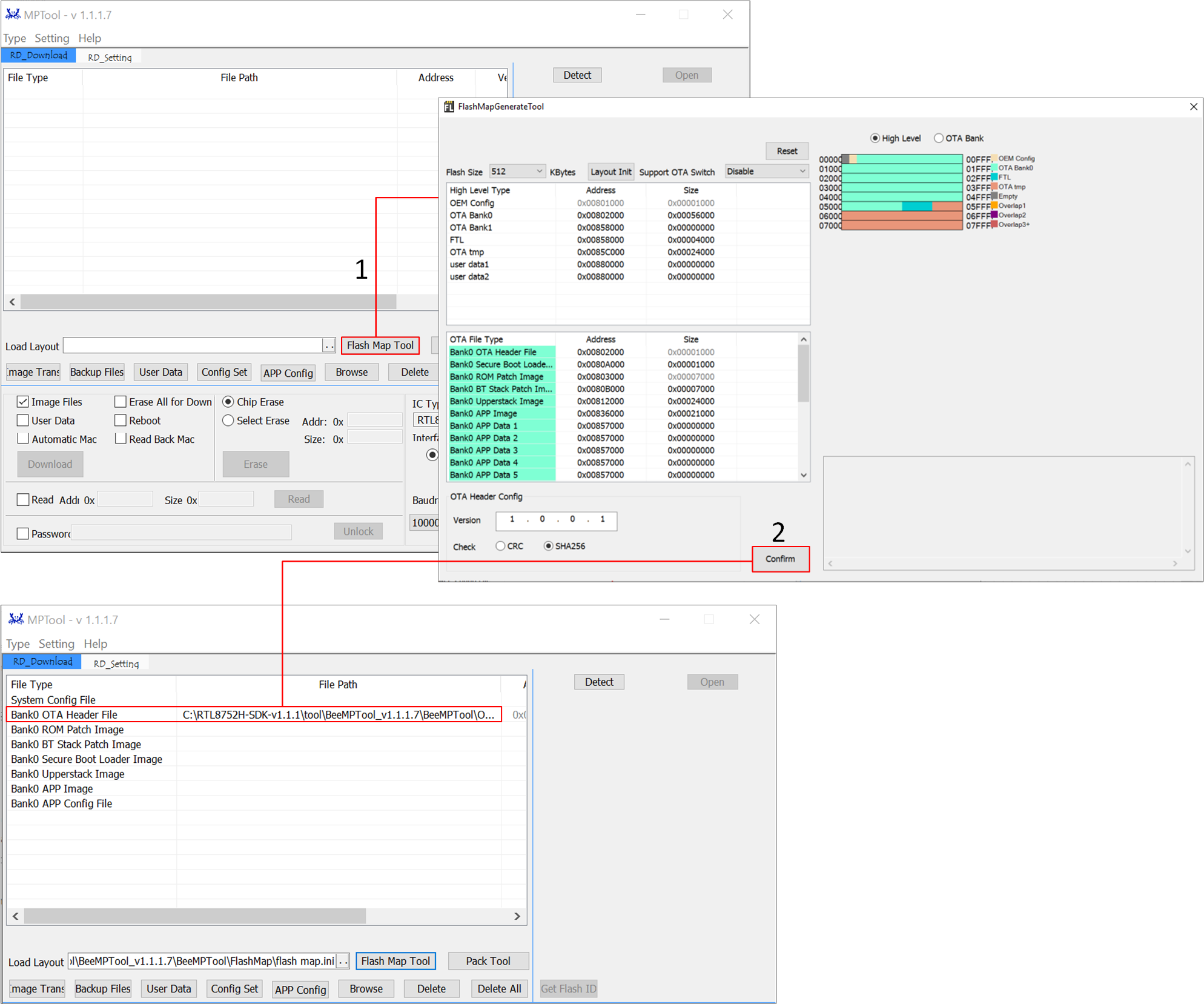Click the OEM Config legend color swatch
This screenshot has height=1004, width=1204.
click(x=994, y=159)
